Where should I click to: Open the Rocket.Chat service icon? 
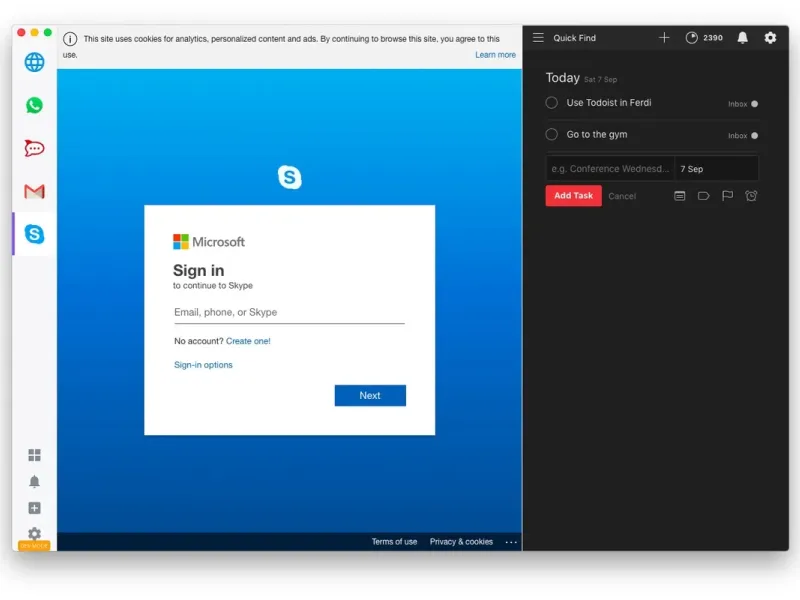click(x=34, y=148)
